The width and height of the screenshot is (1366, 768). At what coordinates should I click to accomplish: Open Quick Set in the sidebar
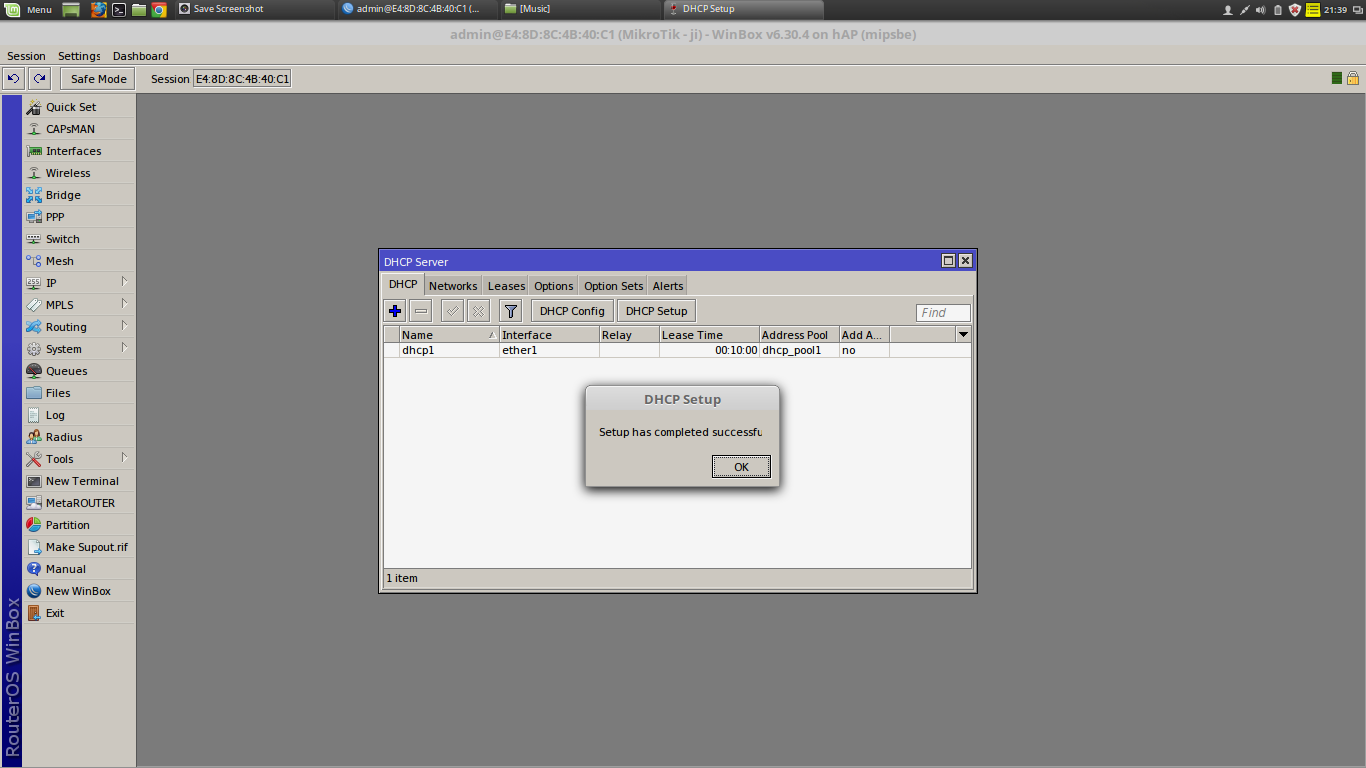coord(79,107)
